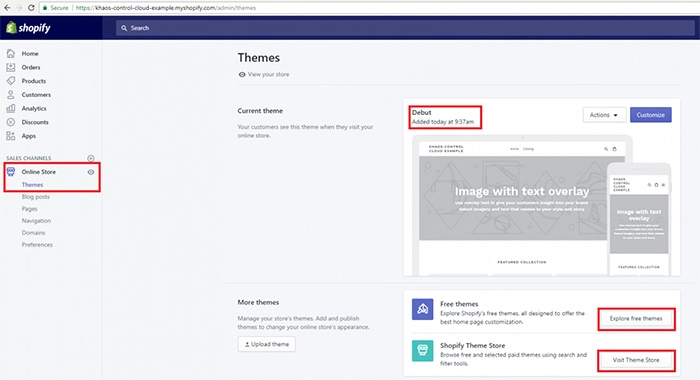
Task: Click the Online Store storefront icon
Action: pos(11,172)
